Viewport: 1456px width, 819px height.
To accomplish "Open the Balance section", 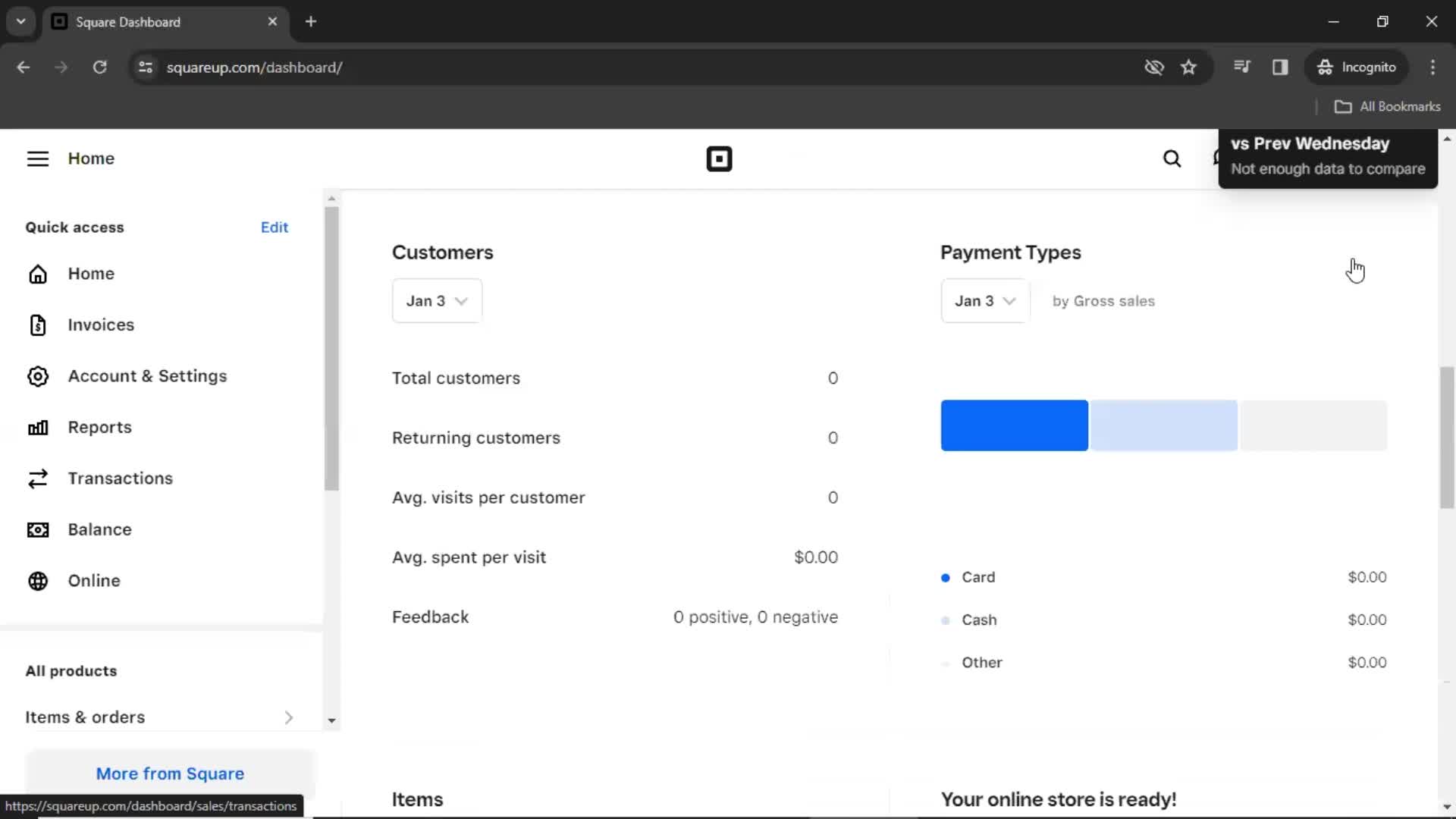I will tap(100, 529).
